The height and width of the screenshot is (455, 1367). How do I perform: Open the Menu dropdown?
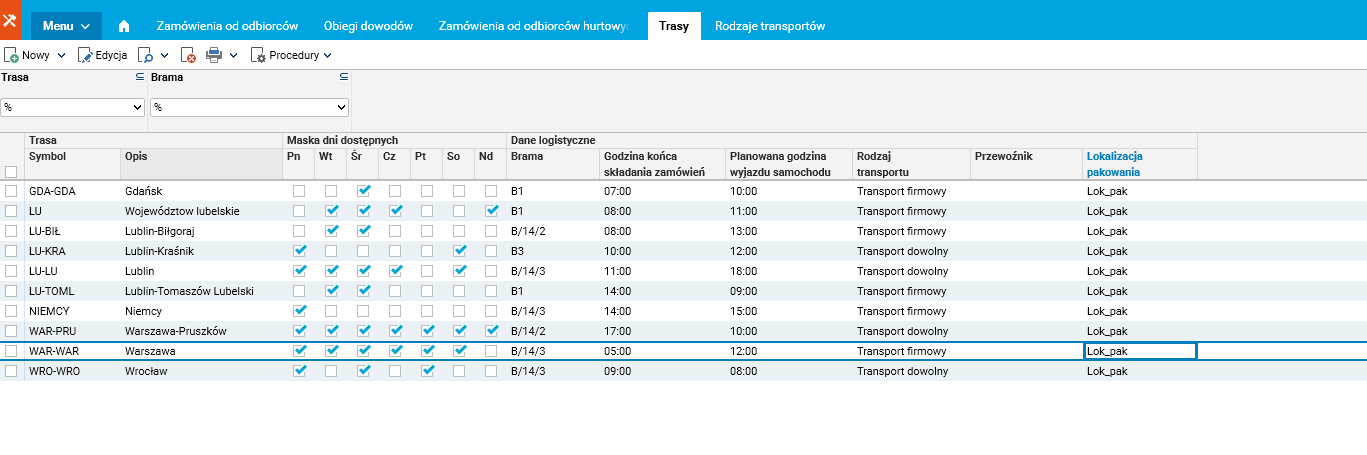[66, 26]
